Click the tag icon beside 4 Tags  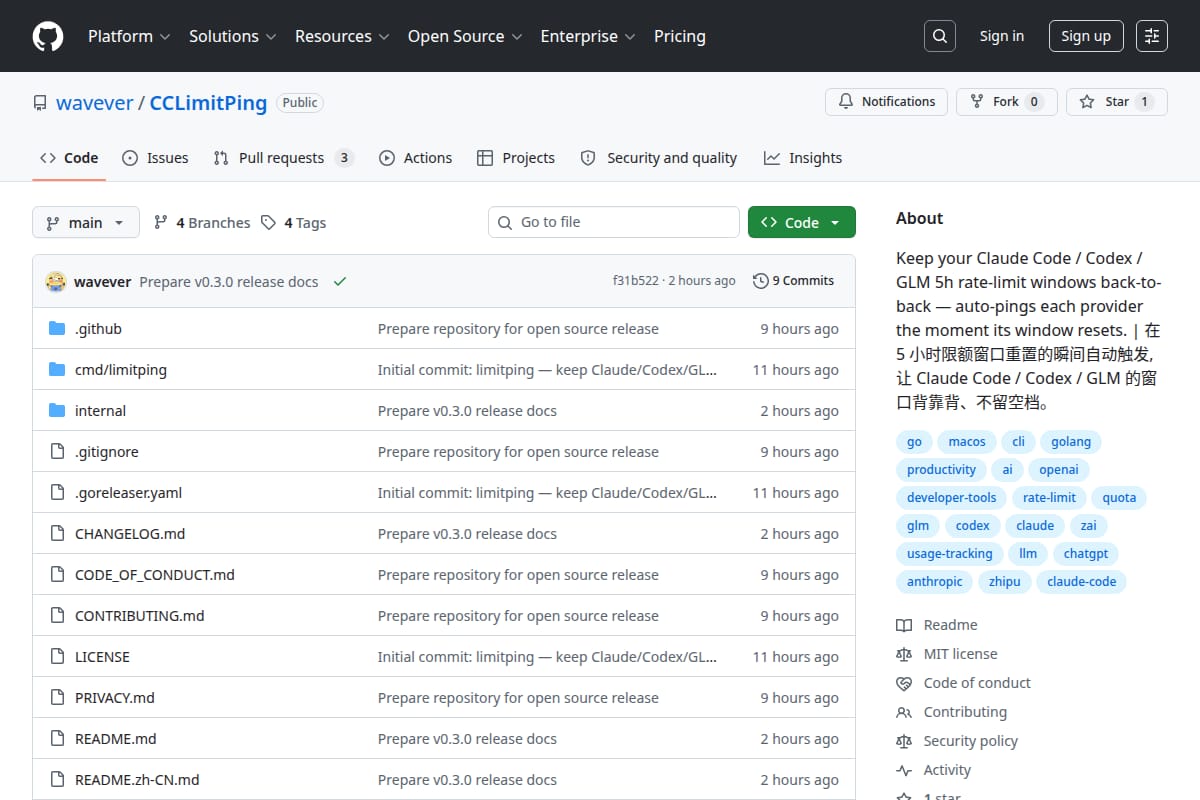[x=268, y=223]
